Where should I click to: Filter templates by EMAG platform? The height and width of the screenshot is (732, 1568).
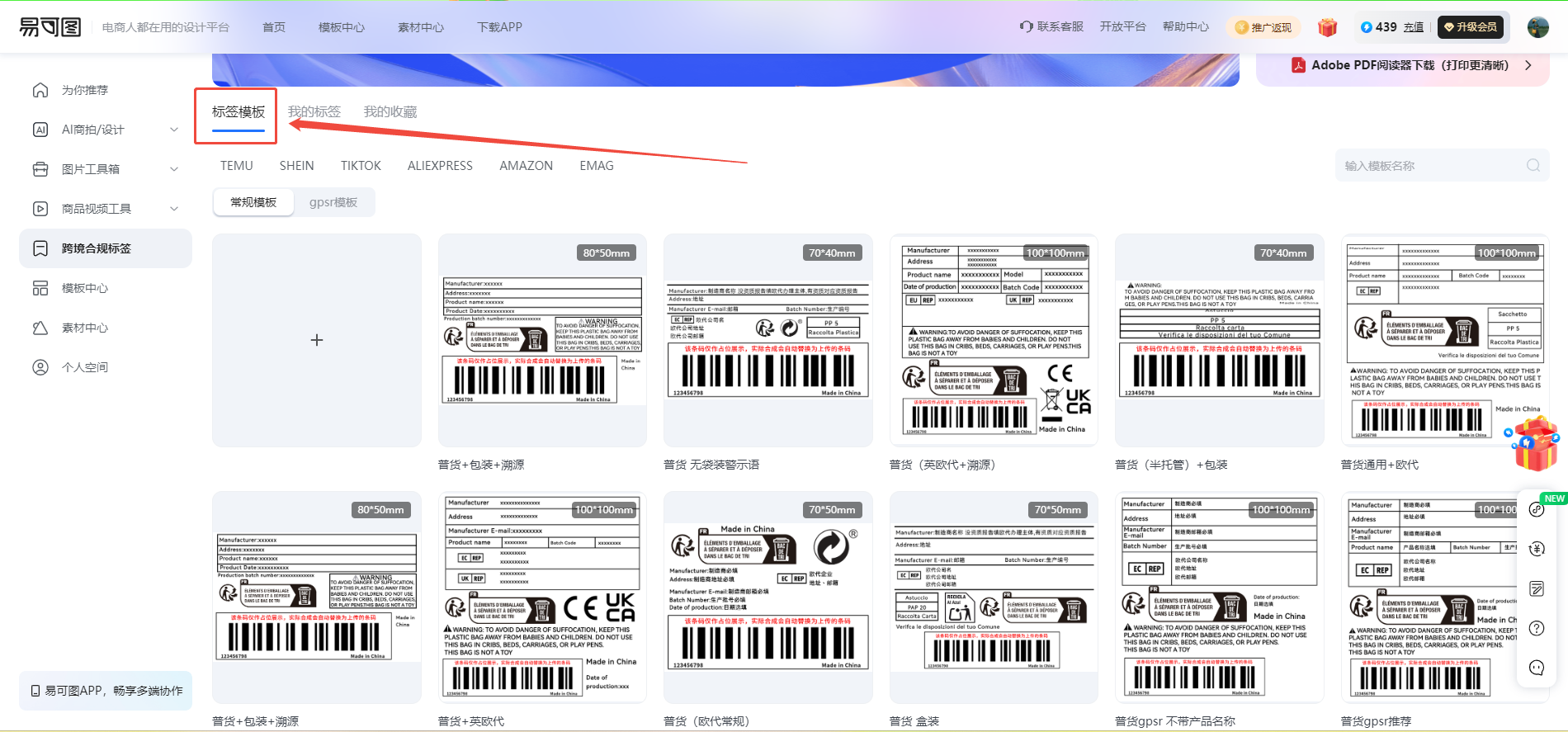(597, 166)
